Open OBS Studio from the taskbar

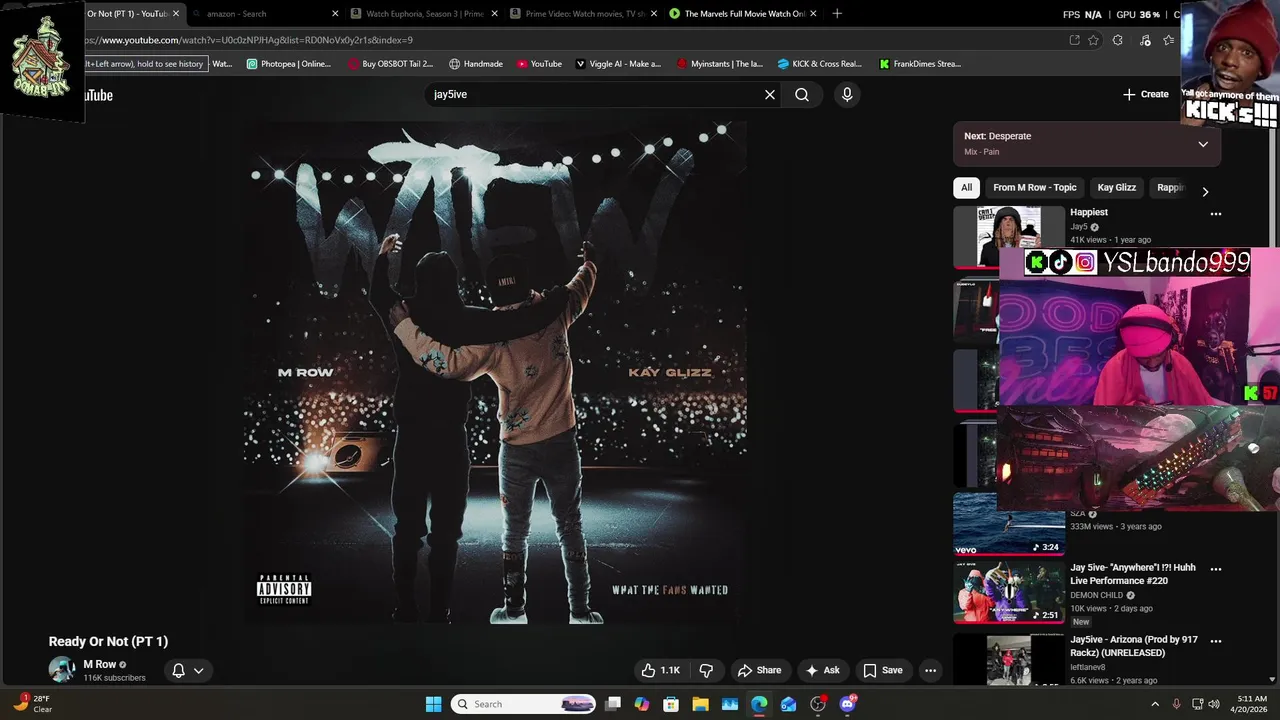(x=818, y=704)
